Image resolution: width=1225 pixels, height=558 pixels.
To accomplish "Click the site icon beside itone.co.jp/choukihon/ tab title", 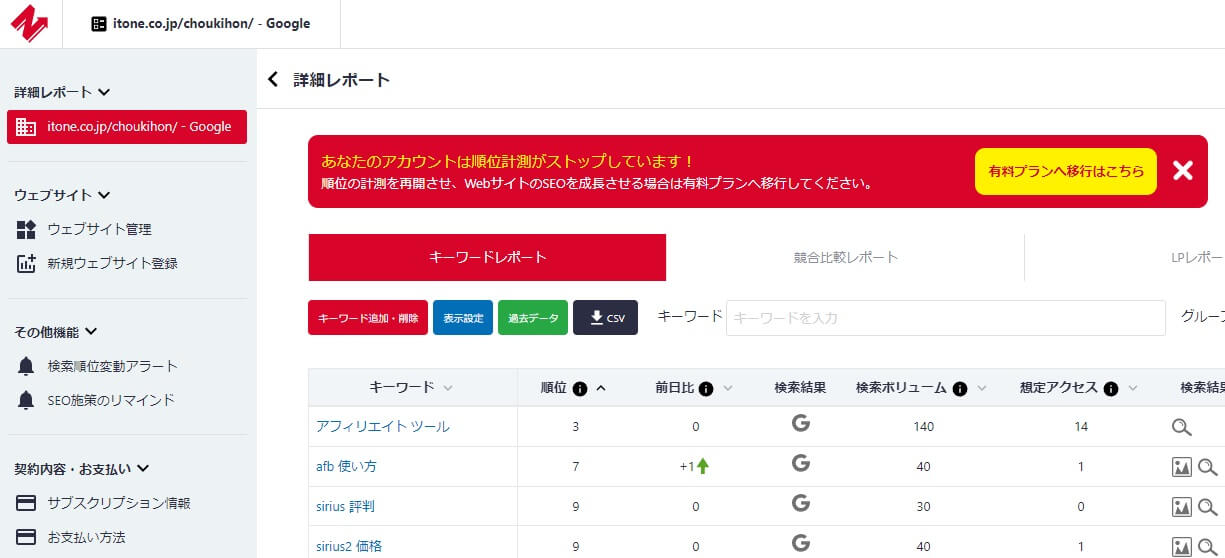I will click(x=99, y=24).
